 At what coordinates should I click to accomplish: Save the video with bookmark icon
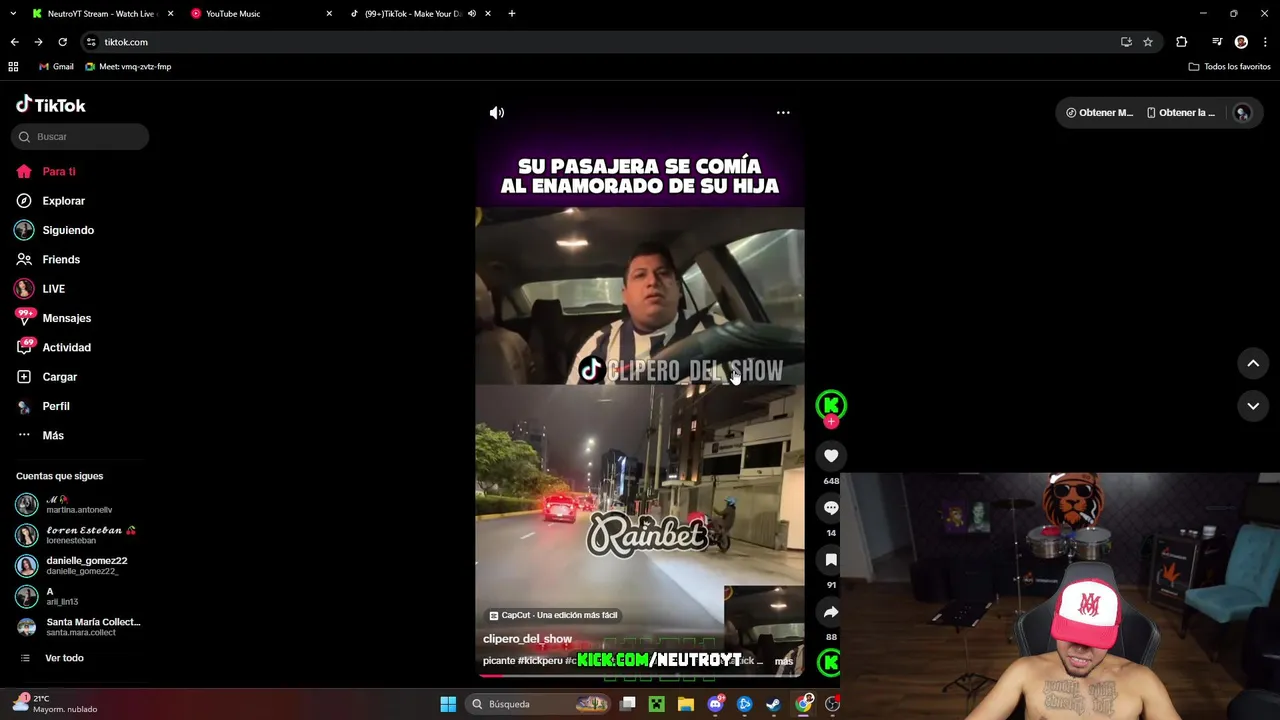pyautogui.click(x=831, y=560)
